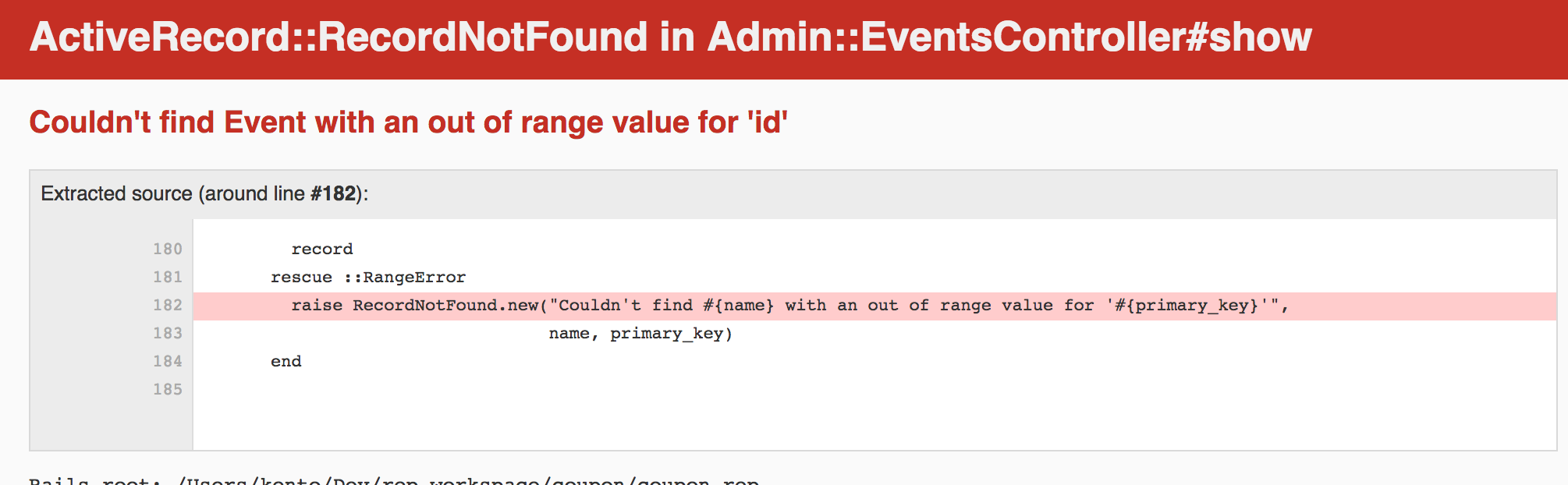Click 'name, primary_key)' on line 183

point(640,334)
